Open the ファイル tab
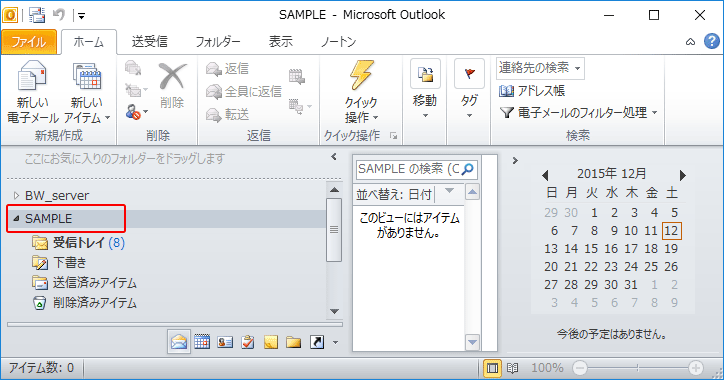 tap(29, 42)
